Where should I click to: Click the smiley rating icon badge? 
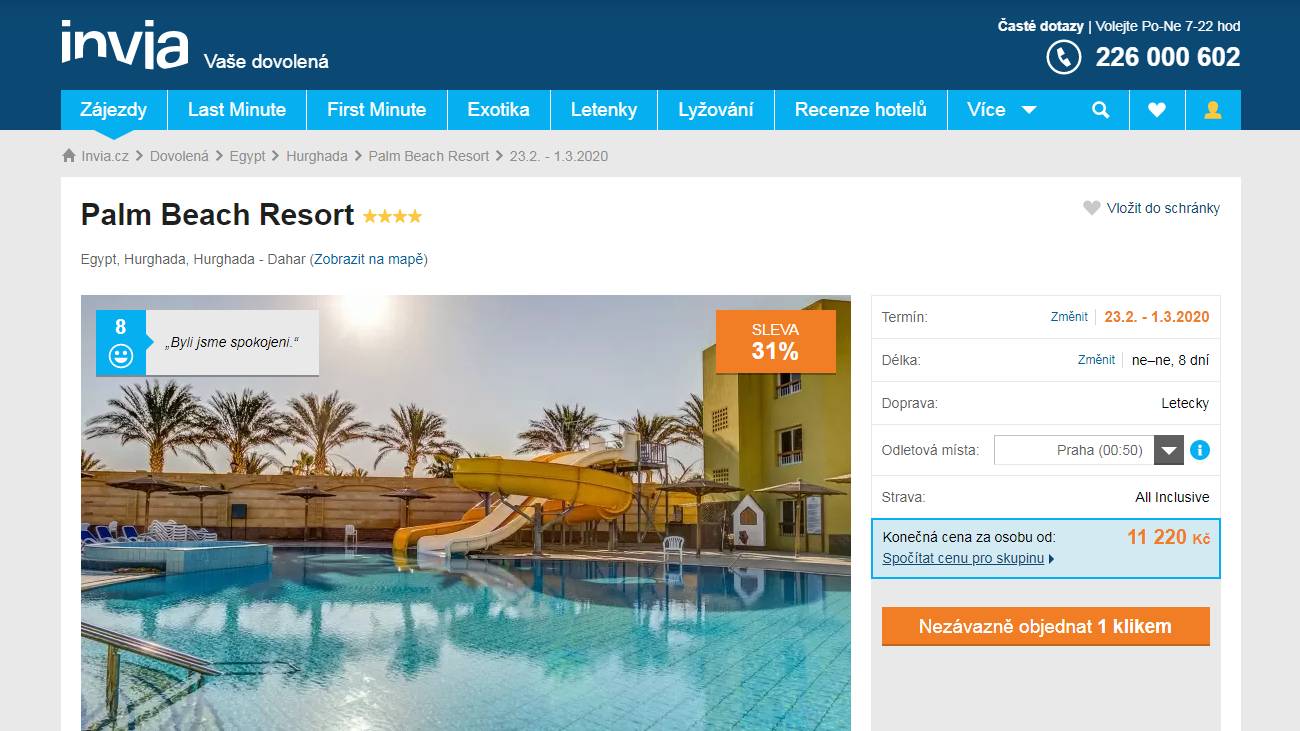pyautogui.click(x=121, y=355)
